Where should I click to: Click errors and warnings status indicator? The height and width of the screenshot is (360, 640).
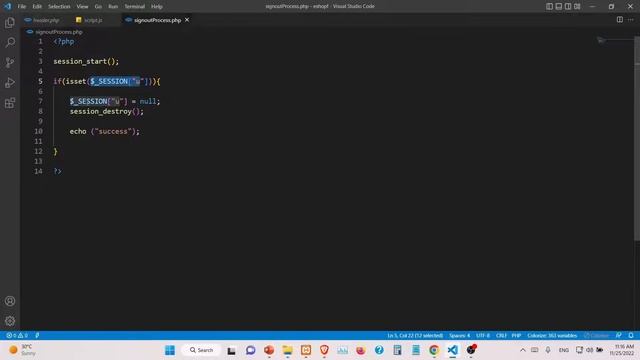click(x=17, y=336)
